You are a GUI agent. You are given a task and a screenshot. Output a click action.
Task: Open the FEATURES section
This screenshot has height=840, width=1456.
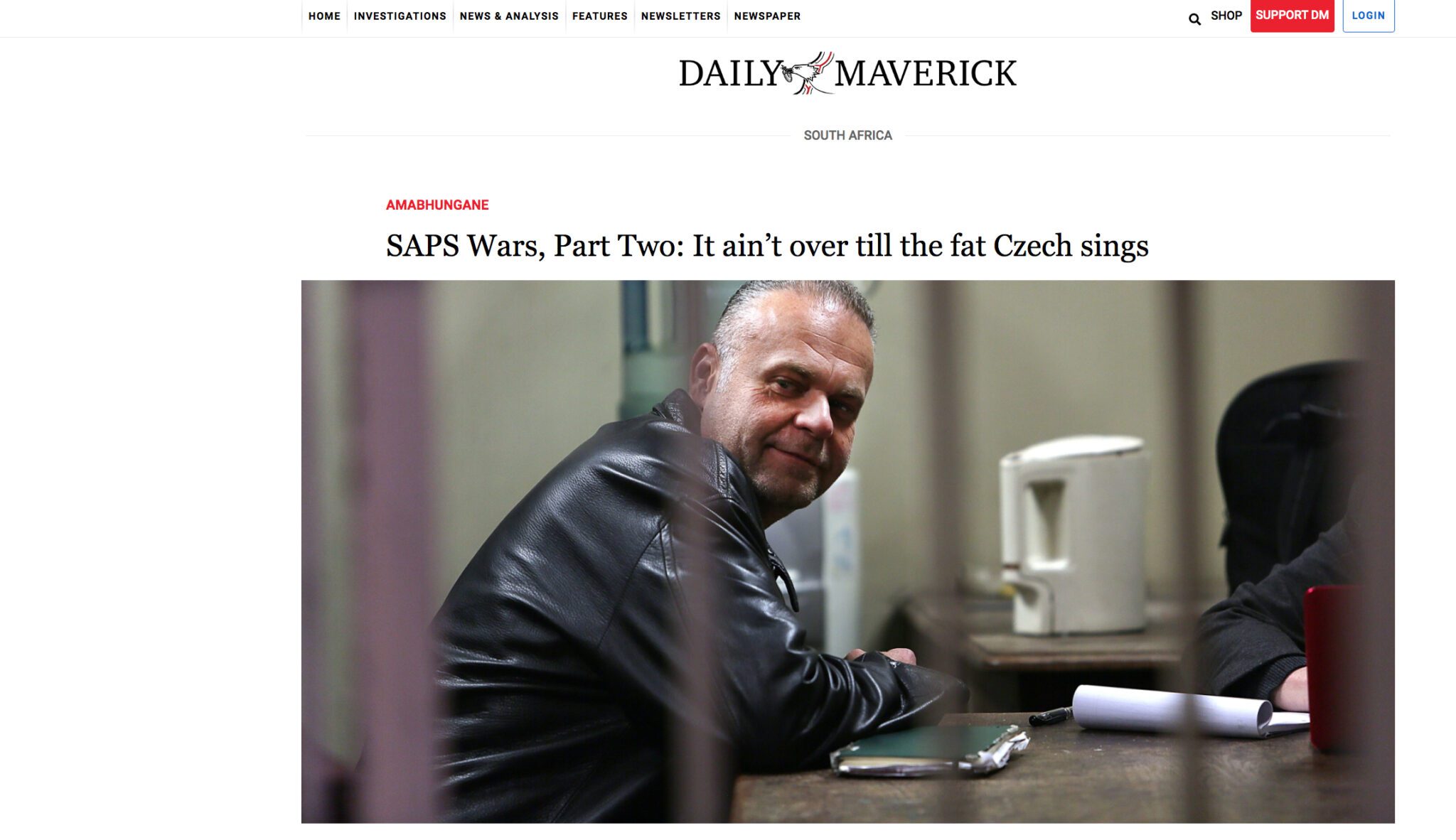pyautogui.click(x=599, y=16)
